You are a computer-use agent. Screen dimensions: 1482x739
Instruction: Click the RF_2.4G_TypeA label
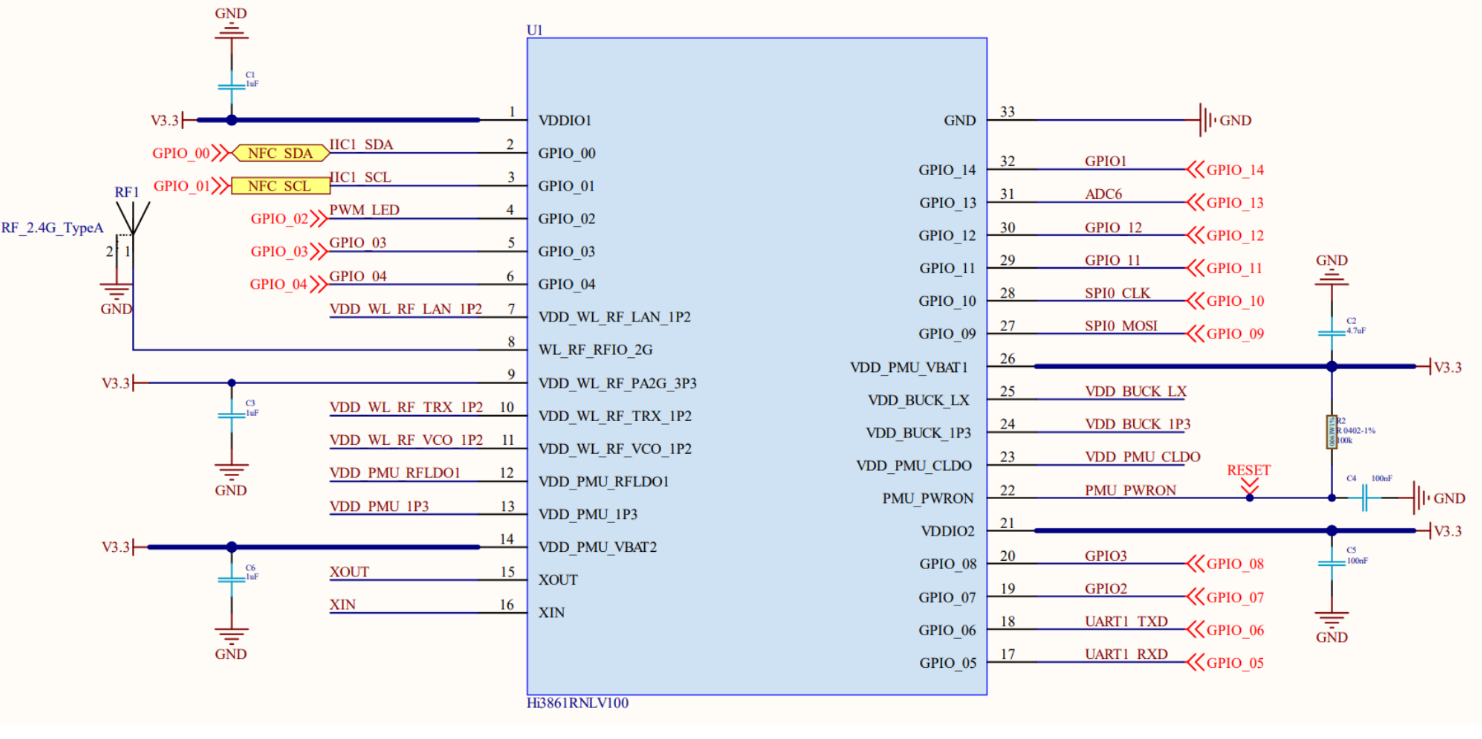pyautogui.click(x=52, y=228)
